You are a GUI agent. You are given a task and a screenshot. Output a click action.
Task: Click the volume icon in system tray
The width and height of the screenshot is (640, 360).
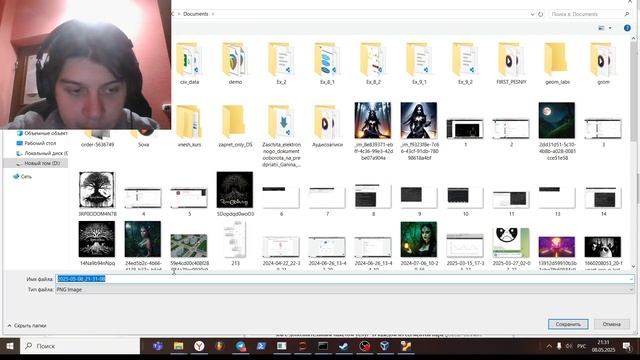569,346
